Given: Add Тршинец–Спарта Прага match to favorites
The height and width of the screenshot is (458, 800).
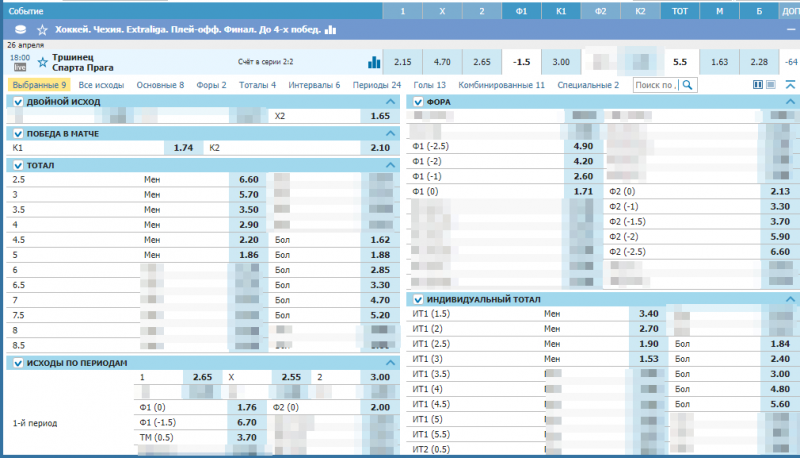Looking at the screenshot, I should [x=42, y=59].
